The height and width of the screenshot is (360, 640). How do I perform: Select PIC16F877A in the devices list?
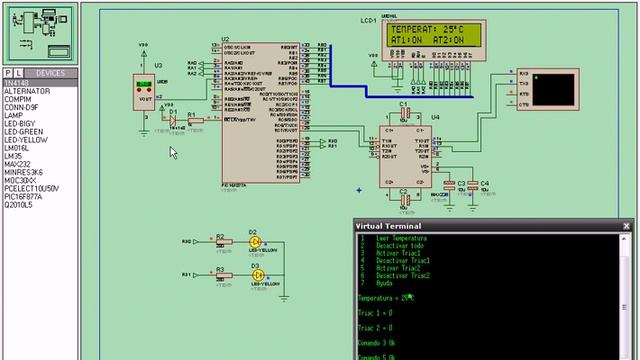[23, 197]
